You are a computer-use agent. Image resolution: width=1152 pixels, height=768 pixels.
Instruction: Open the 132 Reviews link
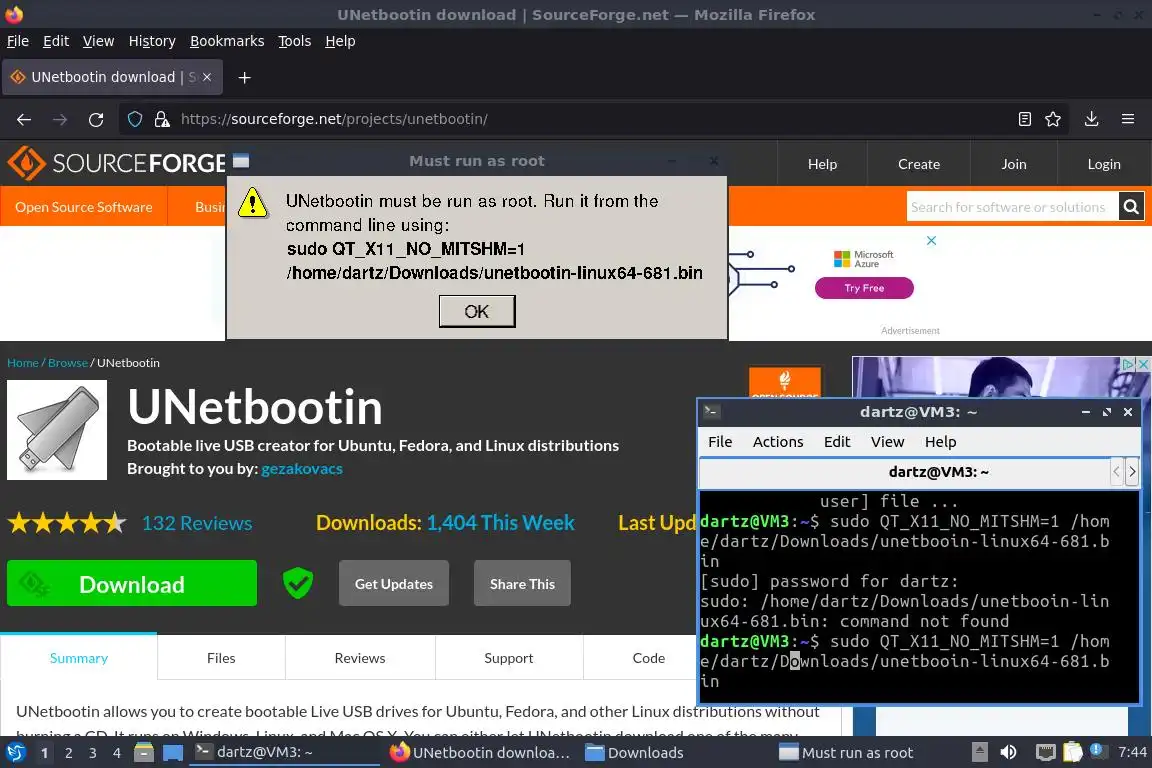pos(197,523)
